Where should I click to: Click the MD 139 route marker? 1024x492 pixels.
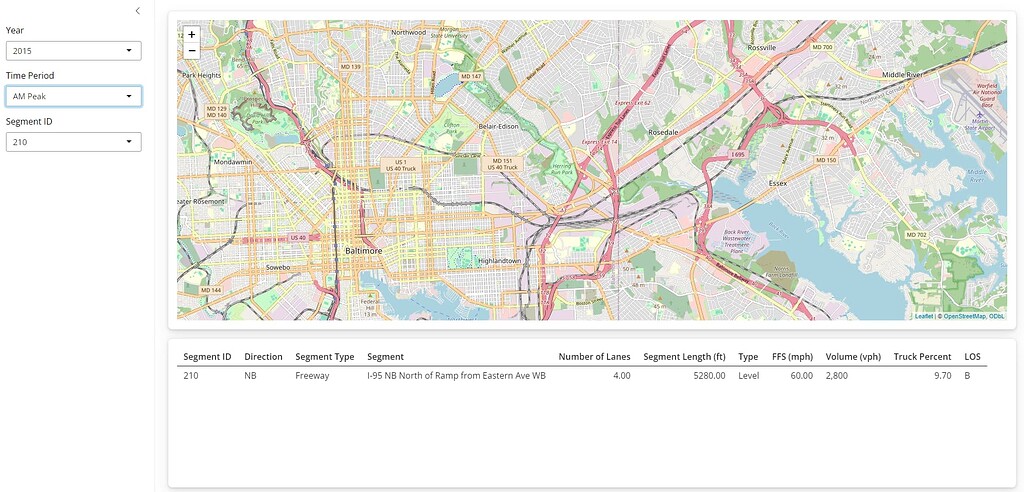tap(349, 67)
